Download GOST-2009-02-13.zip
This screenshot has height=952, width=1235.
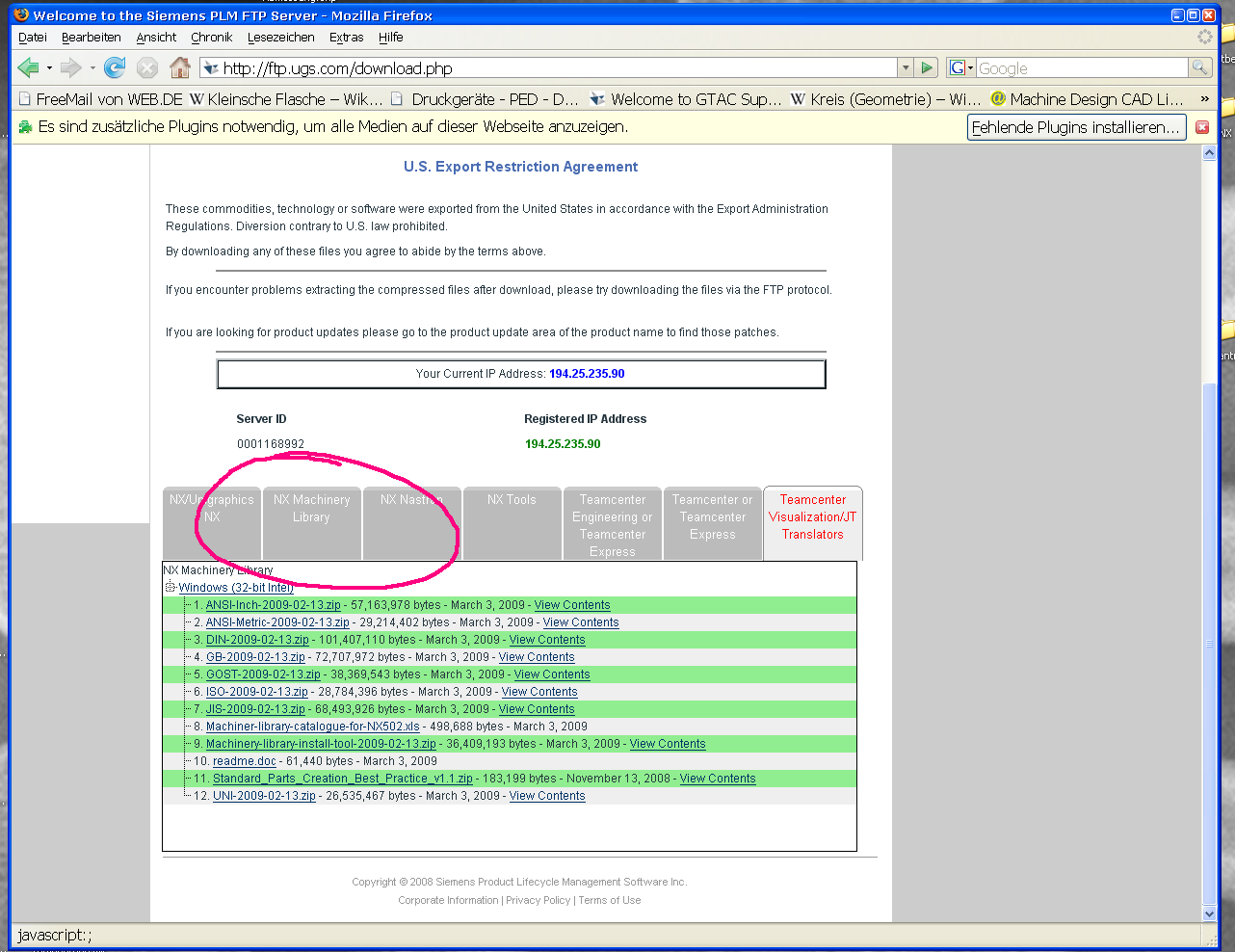click(263, 674)
